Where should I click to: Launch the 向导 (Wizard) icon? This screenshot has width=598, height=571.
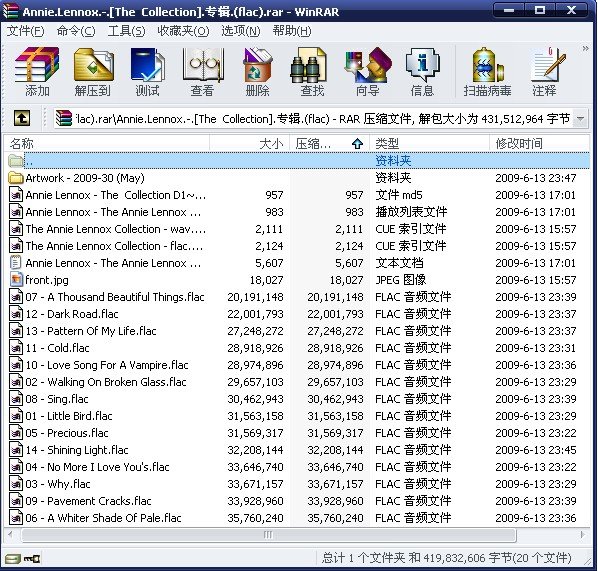coord(368,72)
